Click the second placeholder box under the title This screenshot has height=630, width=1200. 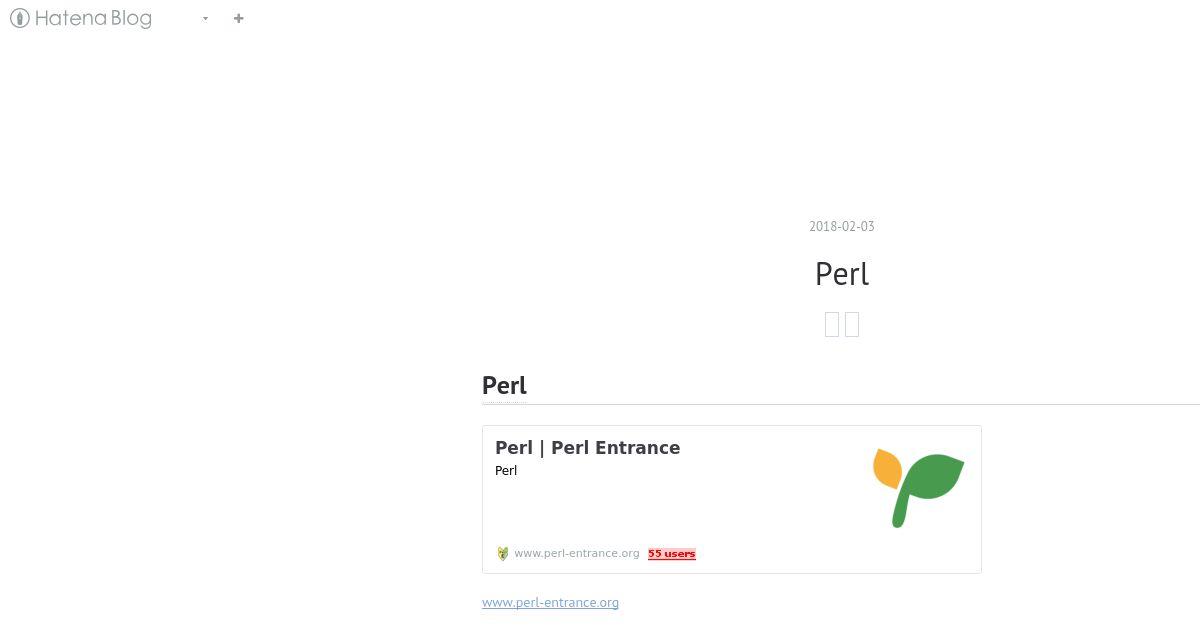852,324
